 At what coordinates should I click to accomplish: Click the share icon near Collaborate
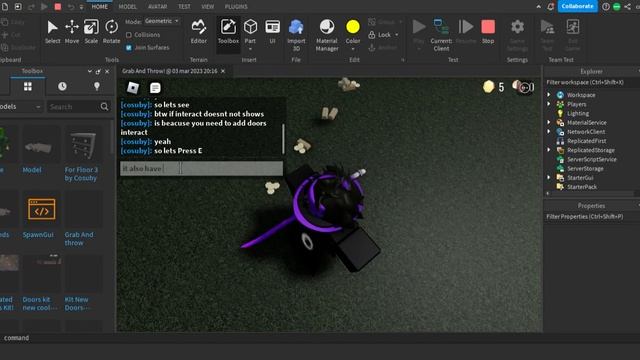tap(627, 7)
